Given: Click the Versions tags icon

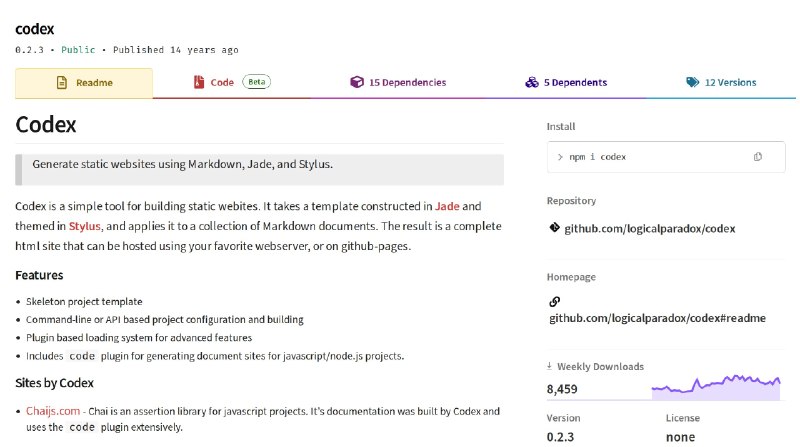Looking at the screenshot, I should coord(692,82).
